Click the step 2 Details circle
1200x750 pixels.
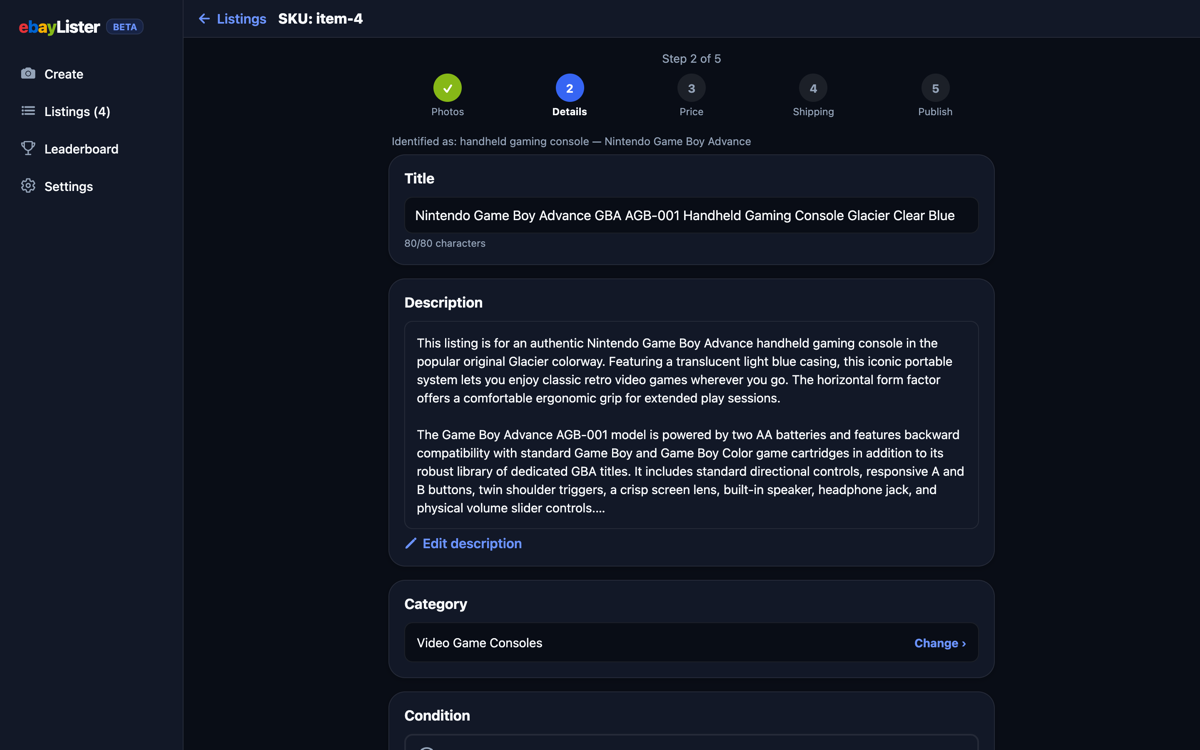tap(569, 88)
